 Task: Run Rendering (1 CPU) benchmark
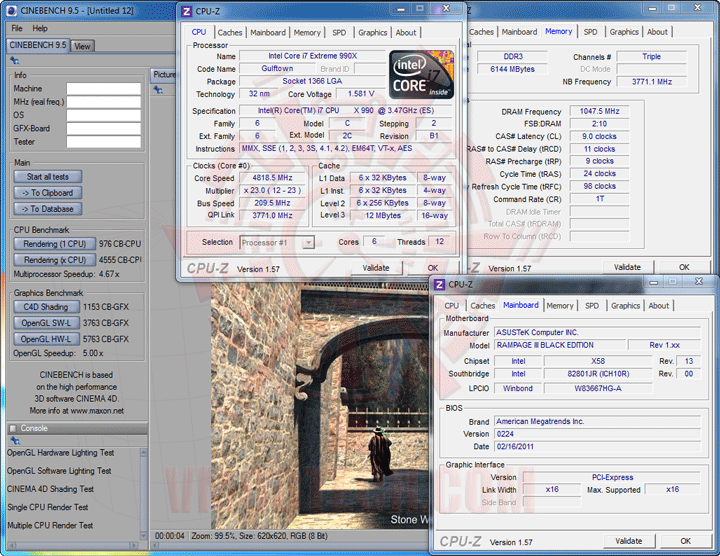(55, 244)
